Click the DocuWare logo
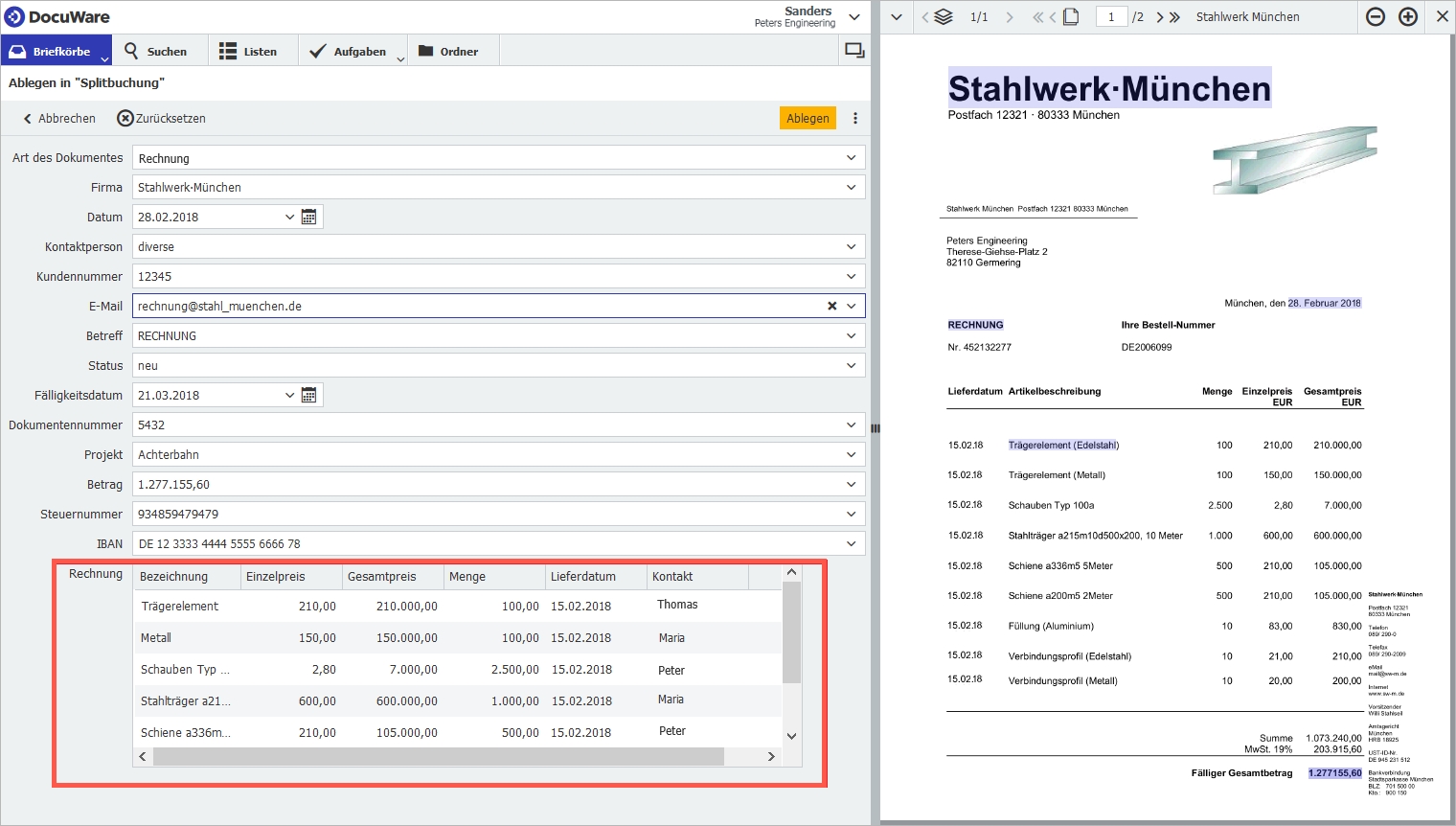Screen dimensions: 1456x826 point(57,17)
